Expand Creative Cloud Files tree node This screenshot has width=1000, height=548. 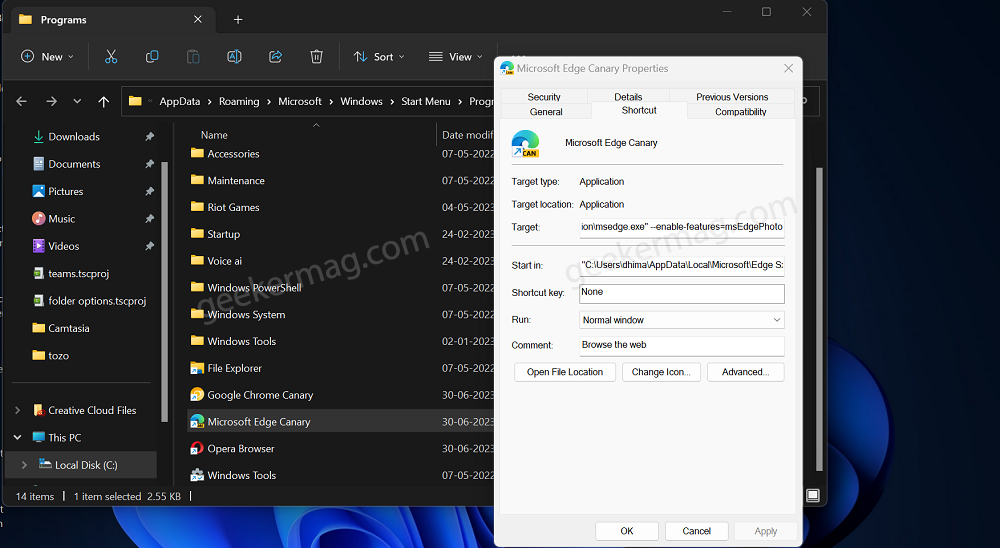coord(18,410)
